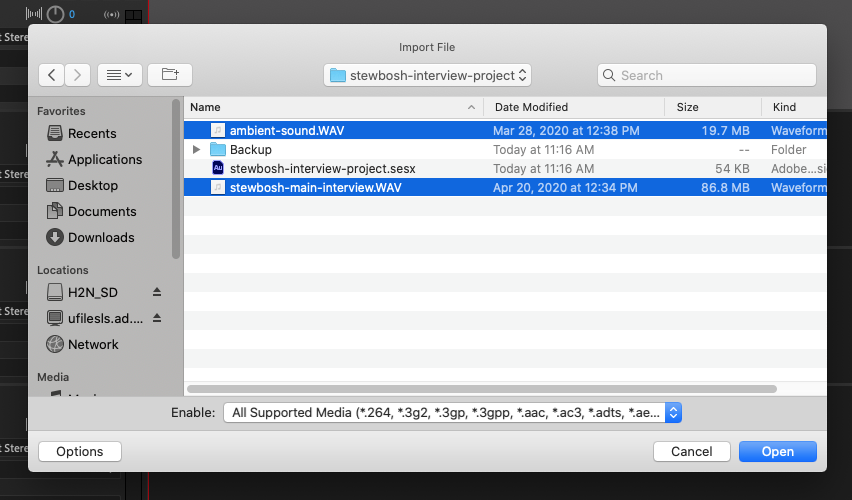Open the ufilesls.ad network volume
The width and height of the screenshot is (852, 500).
tap(105, 318)
